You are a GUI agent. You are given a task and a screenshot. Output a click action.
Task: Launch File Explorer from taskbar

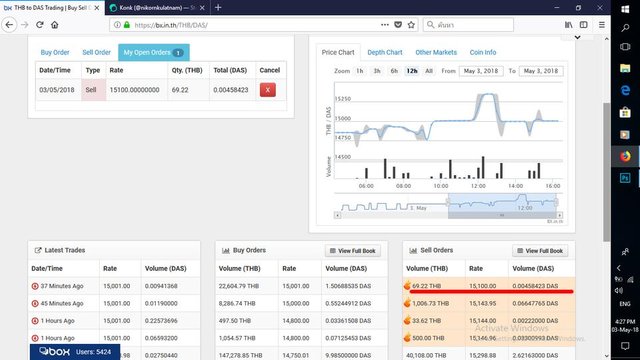tap(625, 68)
